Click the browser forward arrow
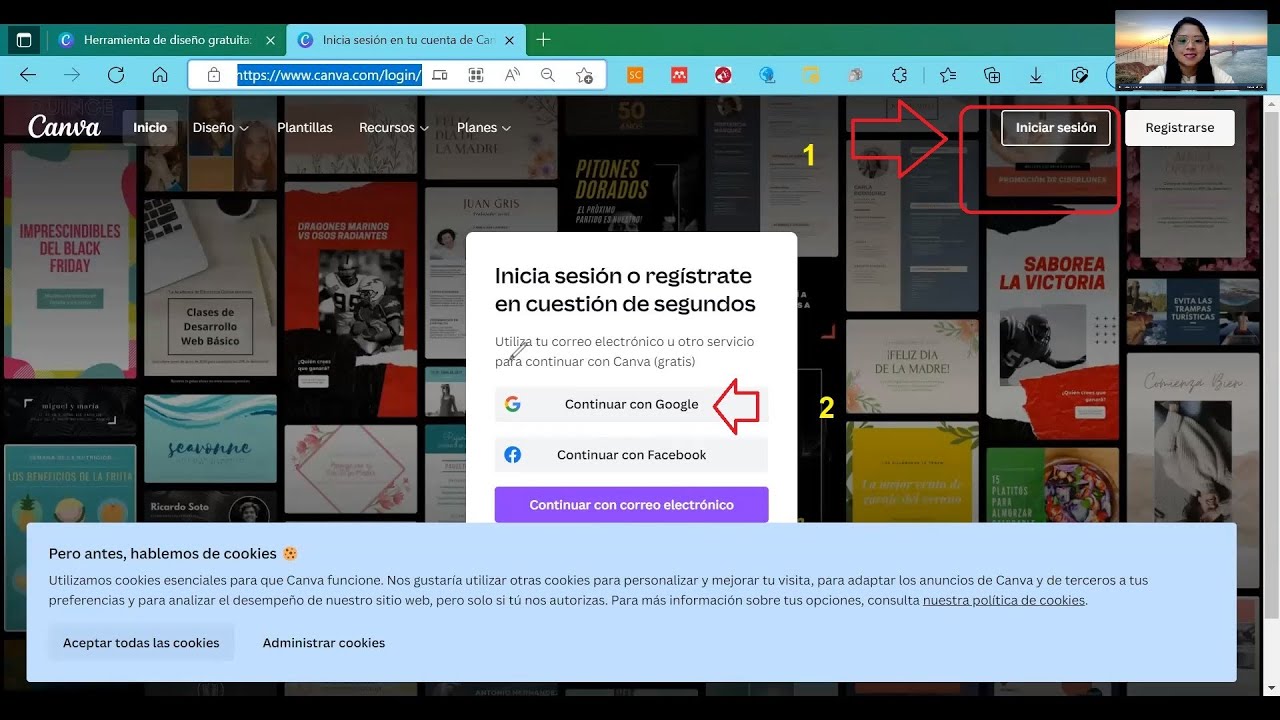Viewport: 1280px width, 720px height. click(x=72, y=75)
